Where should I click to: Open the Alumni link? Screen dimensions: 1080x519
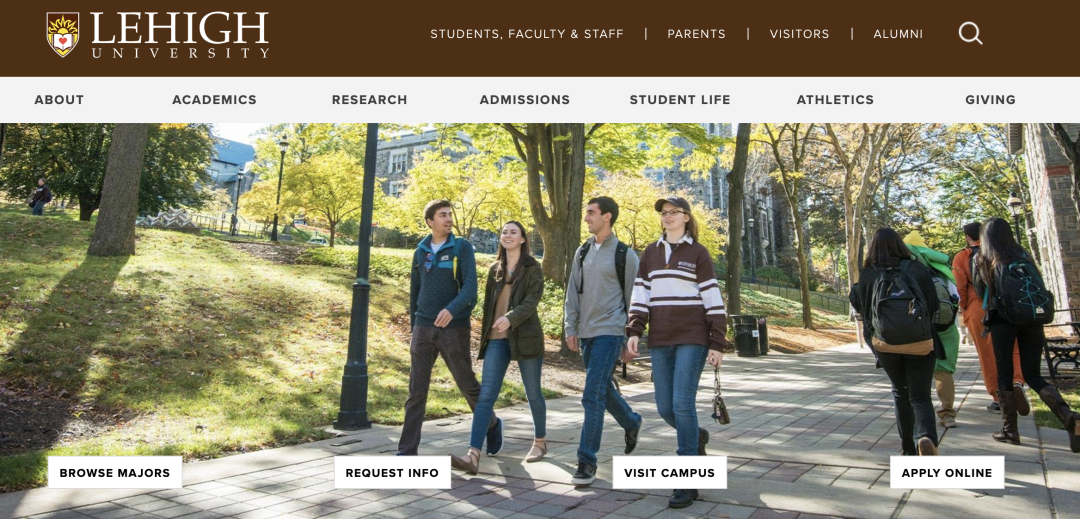click(898, 34)
